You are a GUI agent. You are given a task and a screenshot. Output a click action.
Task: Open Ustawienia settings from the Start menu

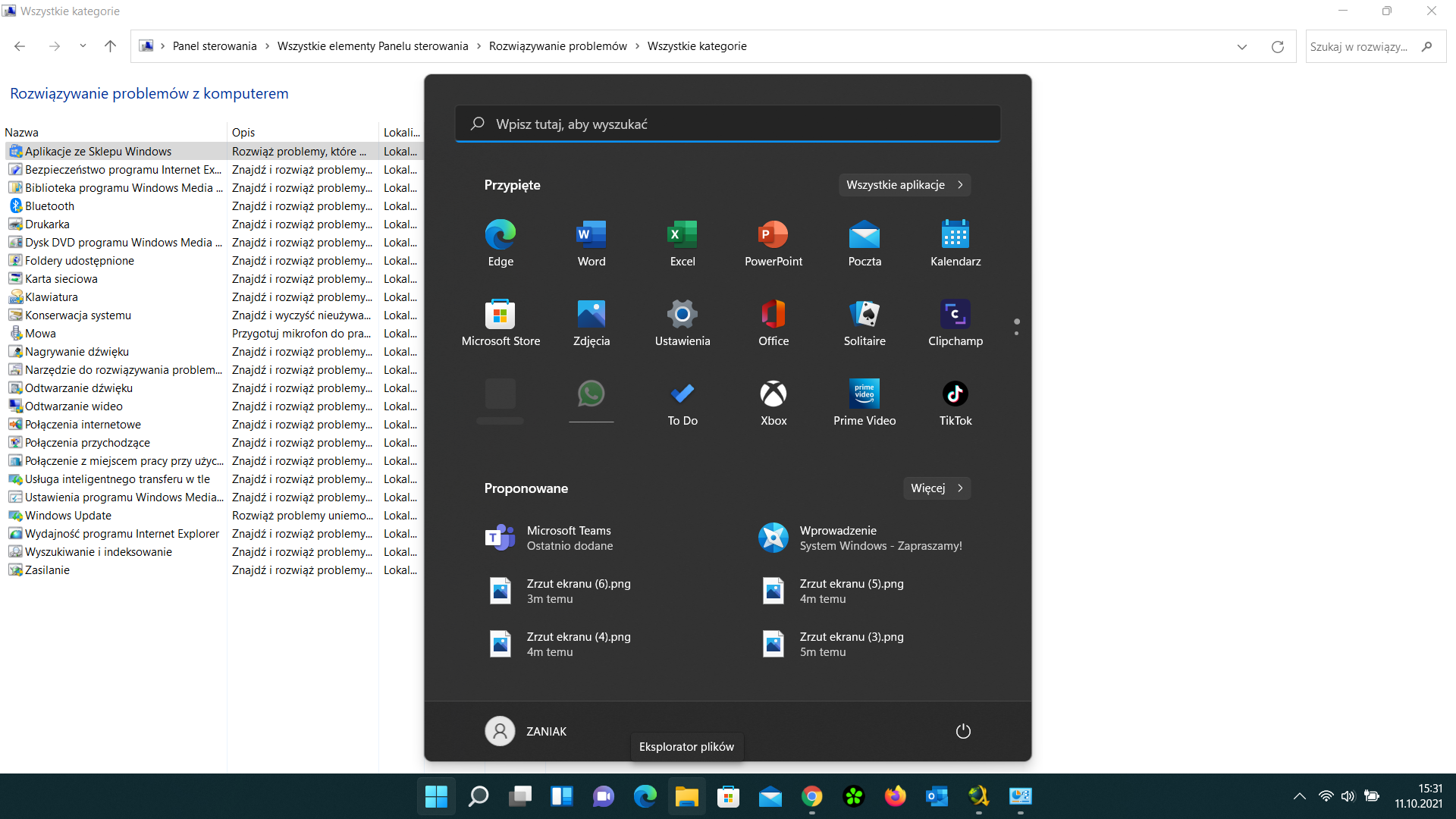[682, 322]
